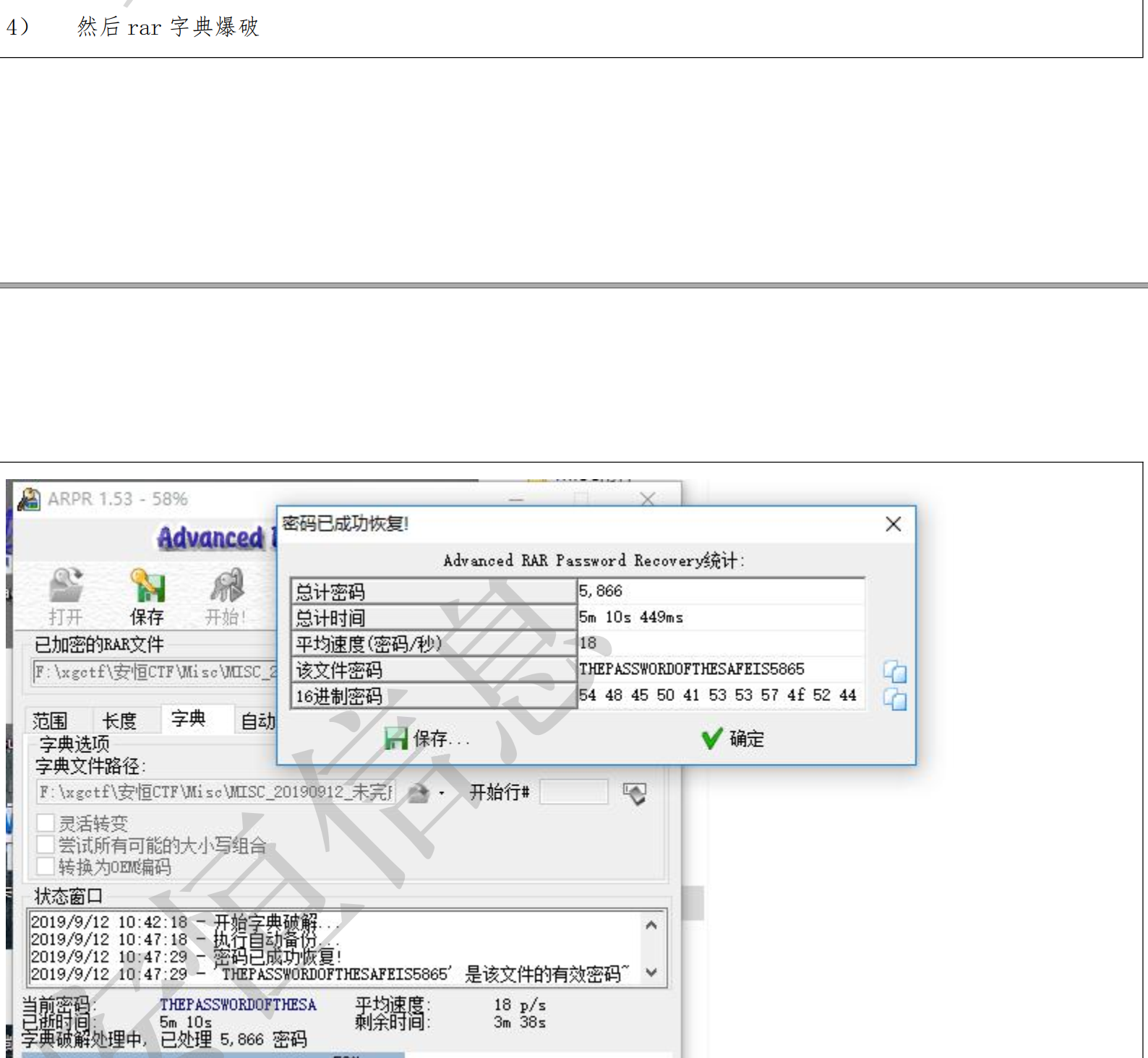Click the current password THEPASSWORDOFTHESA text

click(238, 1005)
